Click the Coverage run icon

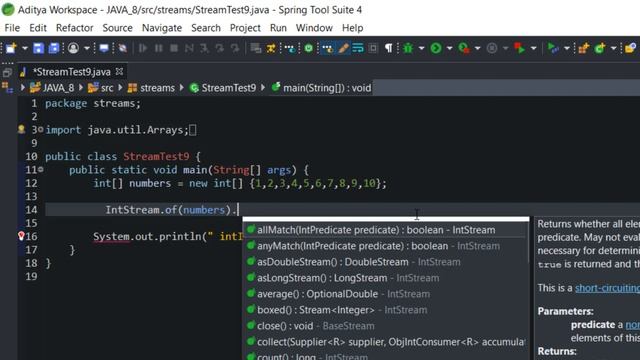464,48
